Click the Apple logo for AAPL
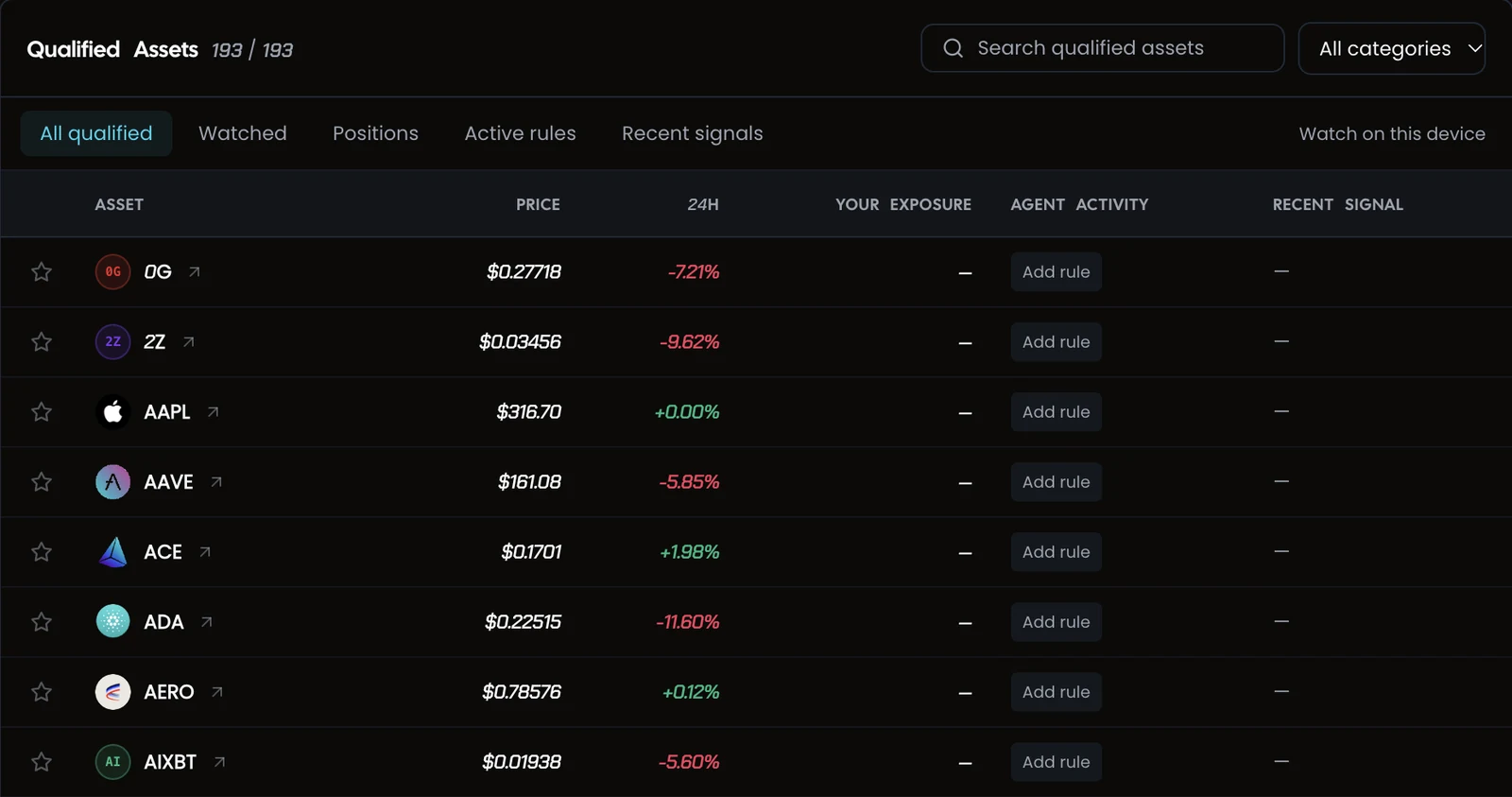 113,412
